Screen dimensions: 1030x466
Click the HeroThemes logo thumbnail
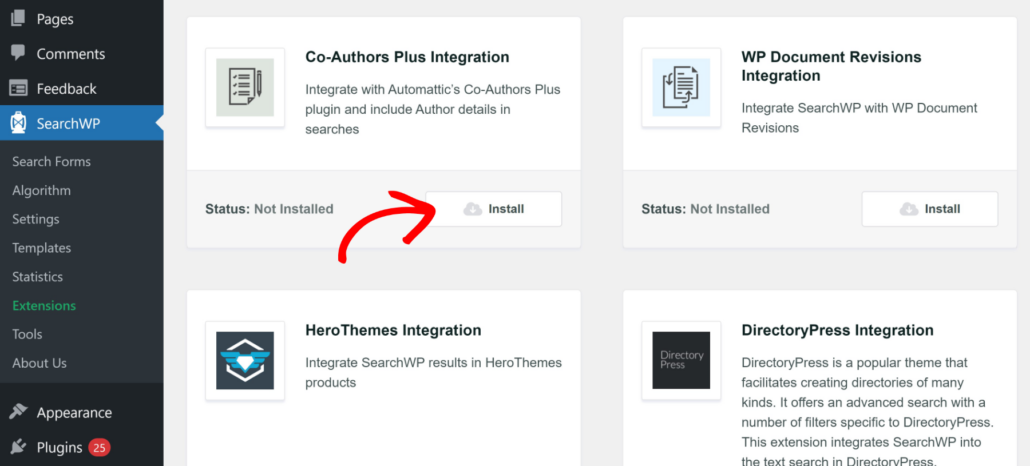click(x=245, y=360)
